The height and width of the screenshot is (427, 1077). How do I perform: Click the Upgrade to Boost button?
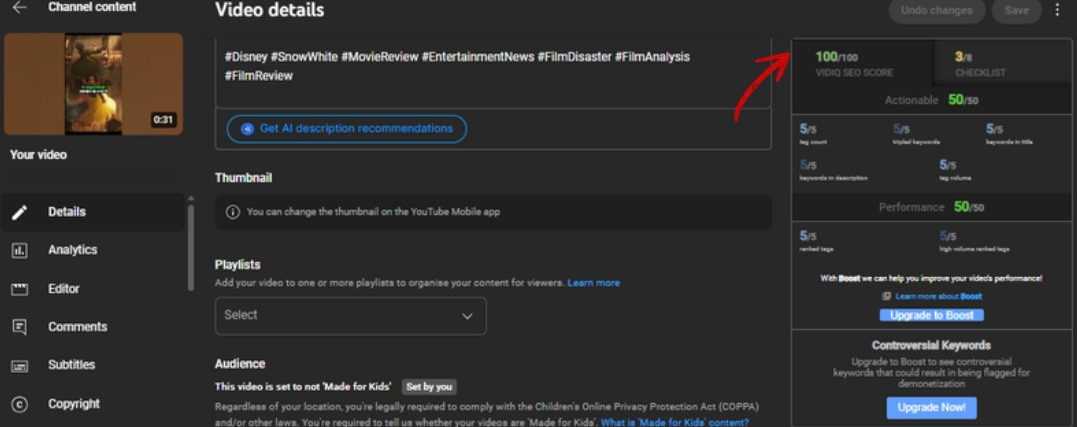click(932, 315)
